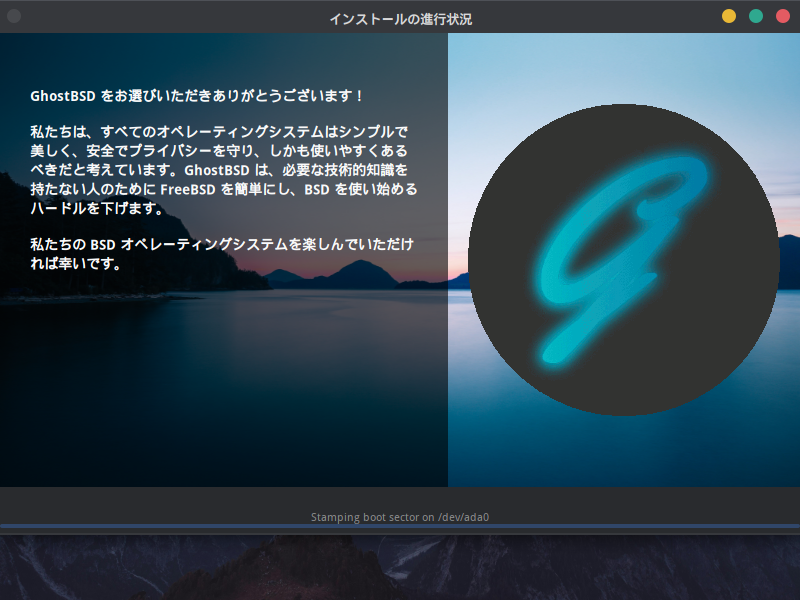Click the yellow minimize window button

tap(729, 16)
